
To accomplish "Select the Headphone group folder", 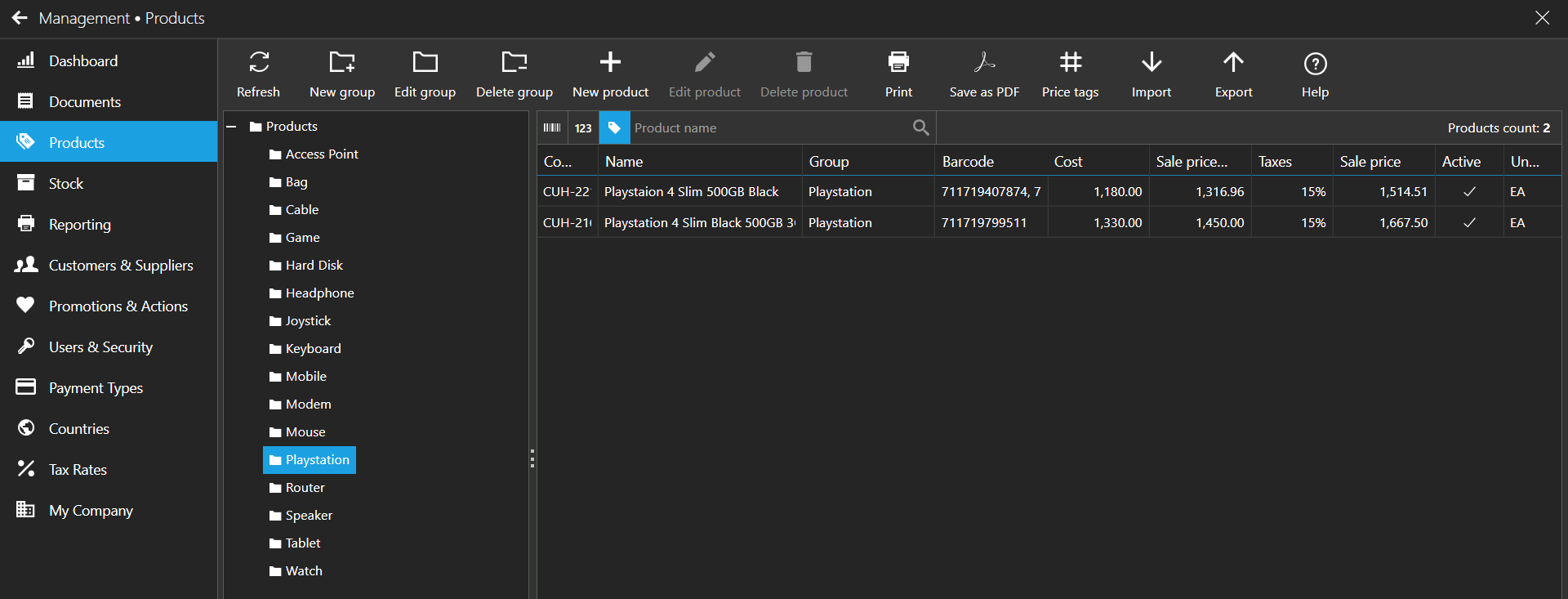I will [x=319, y=293].
